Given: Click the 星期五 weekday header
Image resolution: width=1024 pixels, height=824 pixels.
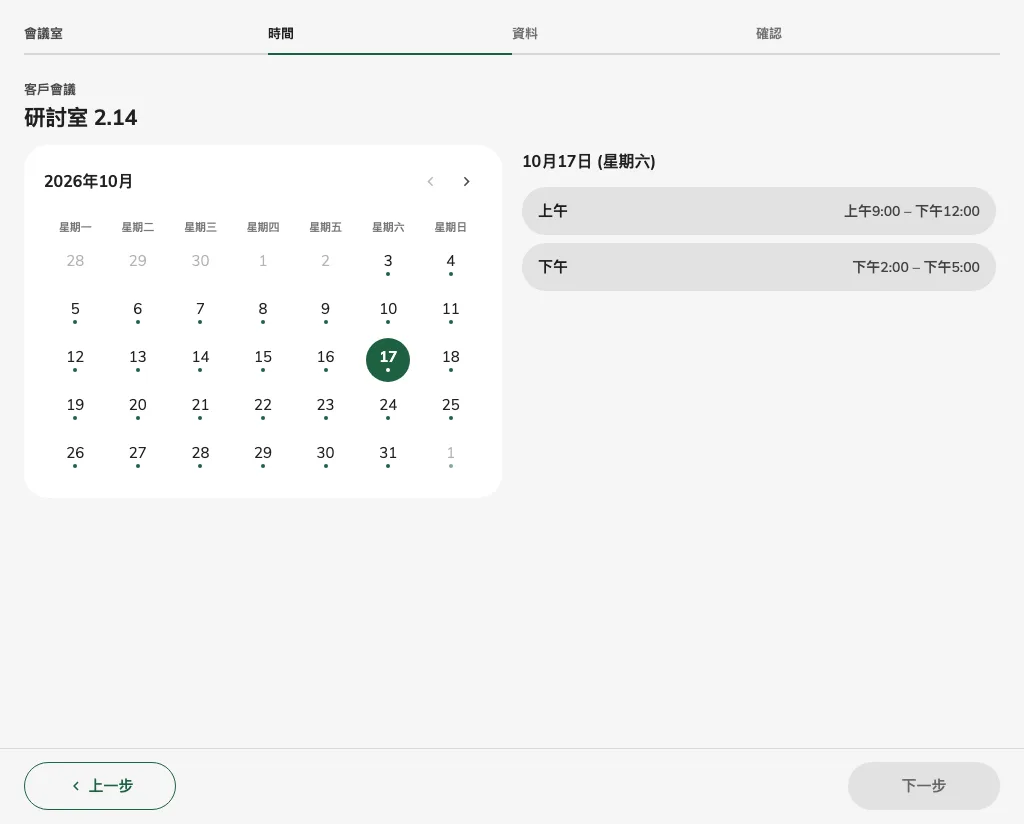Looking at the screenshot, I should point(325,227).
